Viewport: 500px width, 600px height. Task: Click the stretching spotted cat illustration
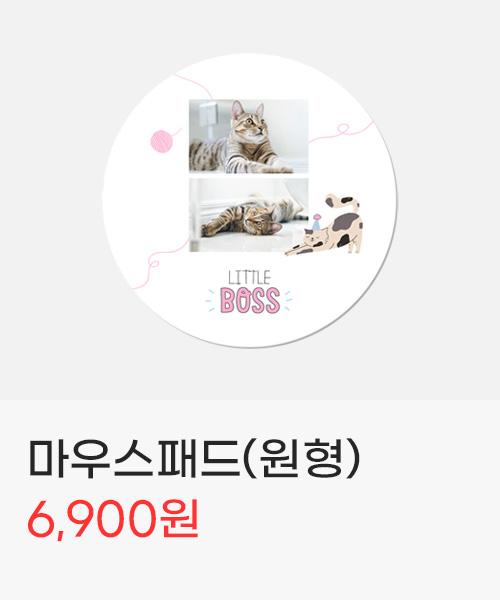pos(324,225)
